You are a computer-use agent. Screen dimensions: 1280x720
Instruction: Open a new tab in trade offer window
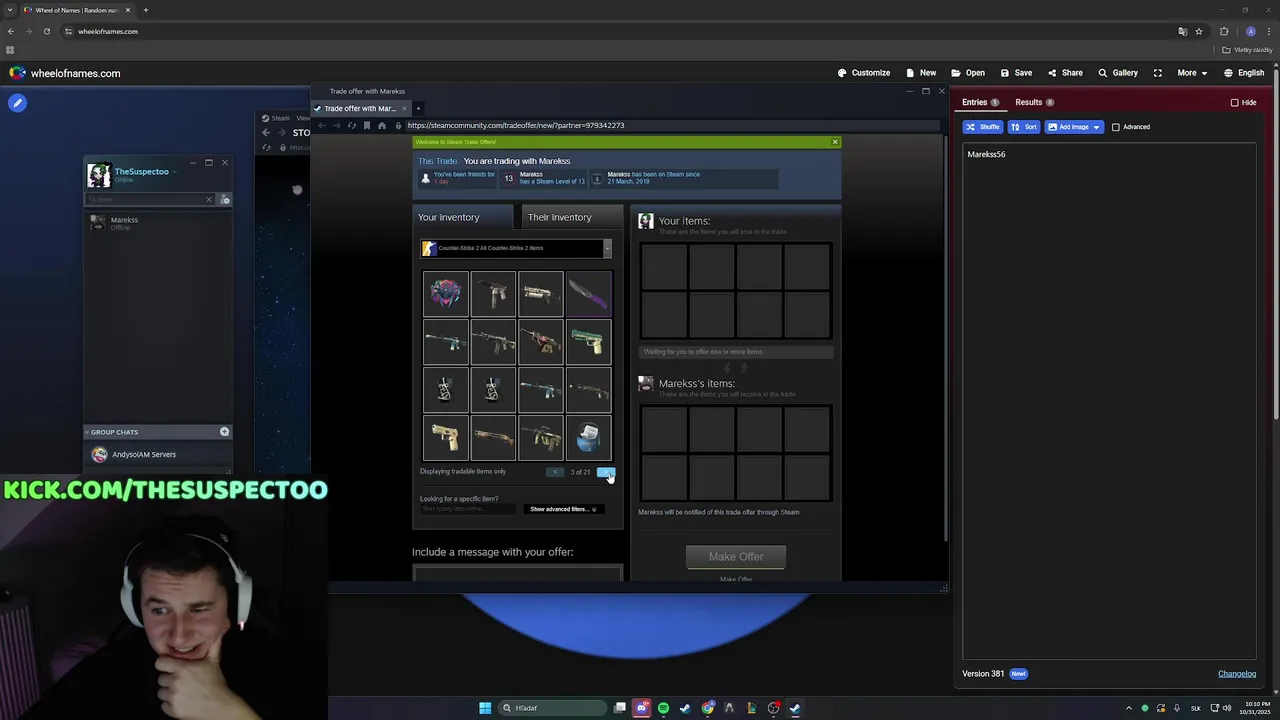click(418, 108)
